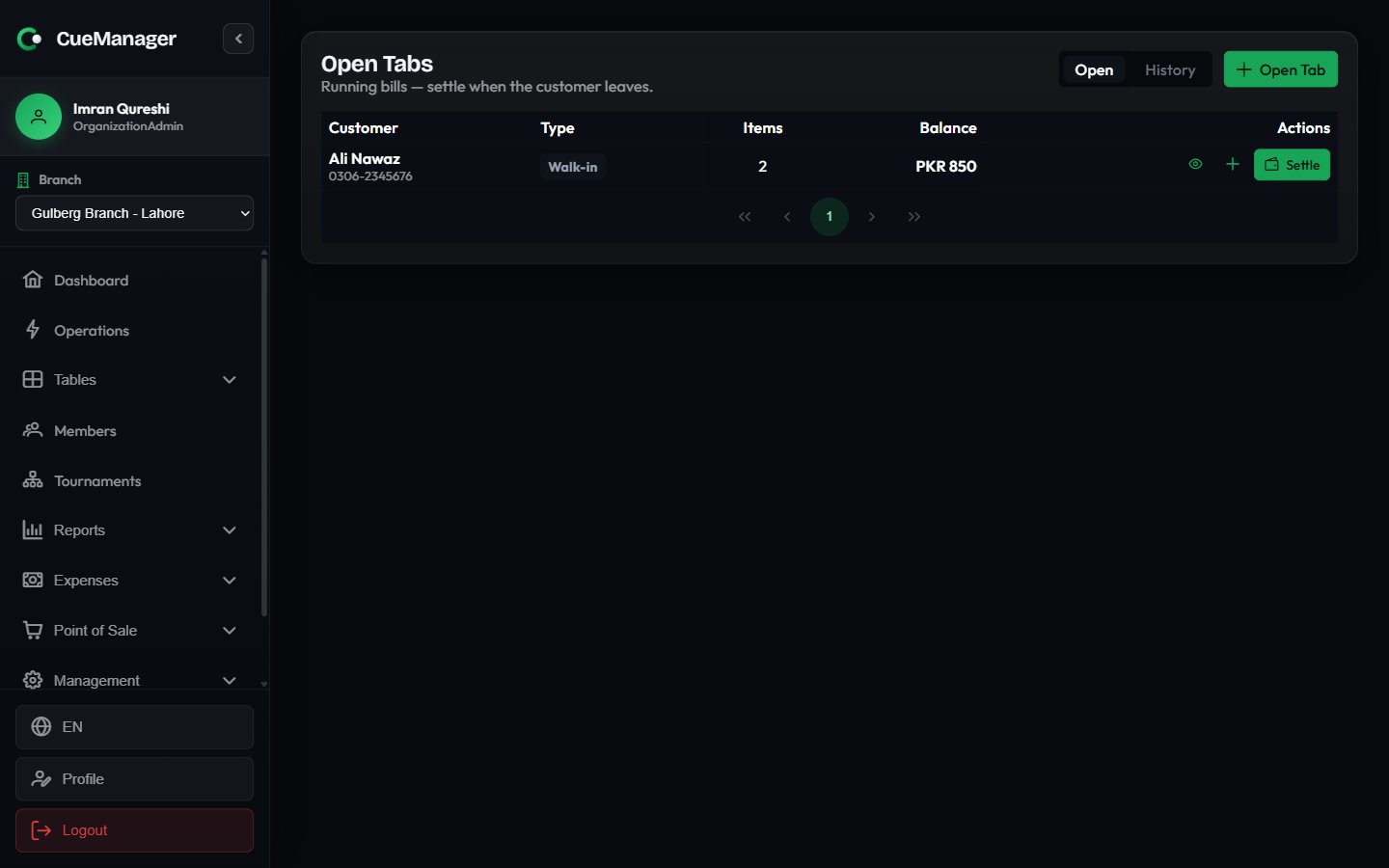Add item to Ali Nawaz tab plus icon
This screenshot has height=868, width=1389.
click(x=1233, y=164)
